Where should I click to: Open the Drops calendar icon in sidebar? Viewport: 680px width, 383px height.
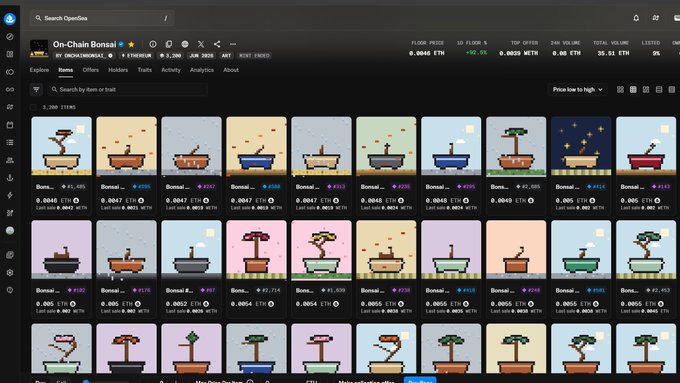10,125
